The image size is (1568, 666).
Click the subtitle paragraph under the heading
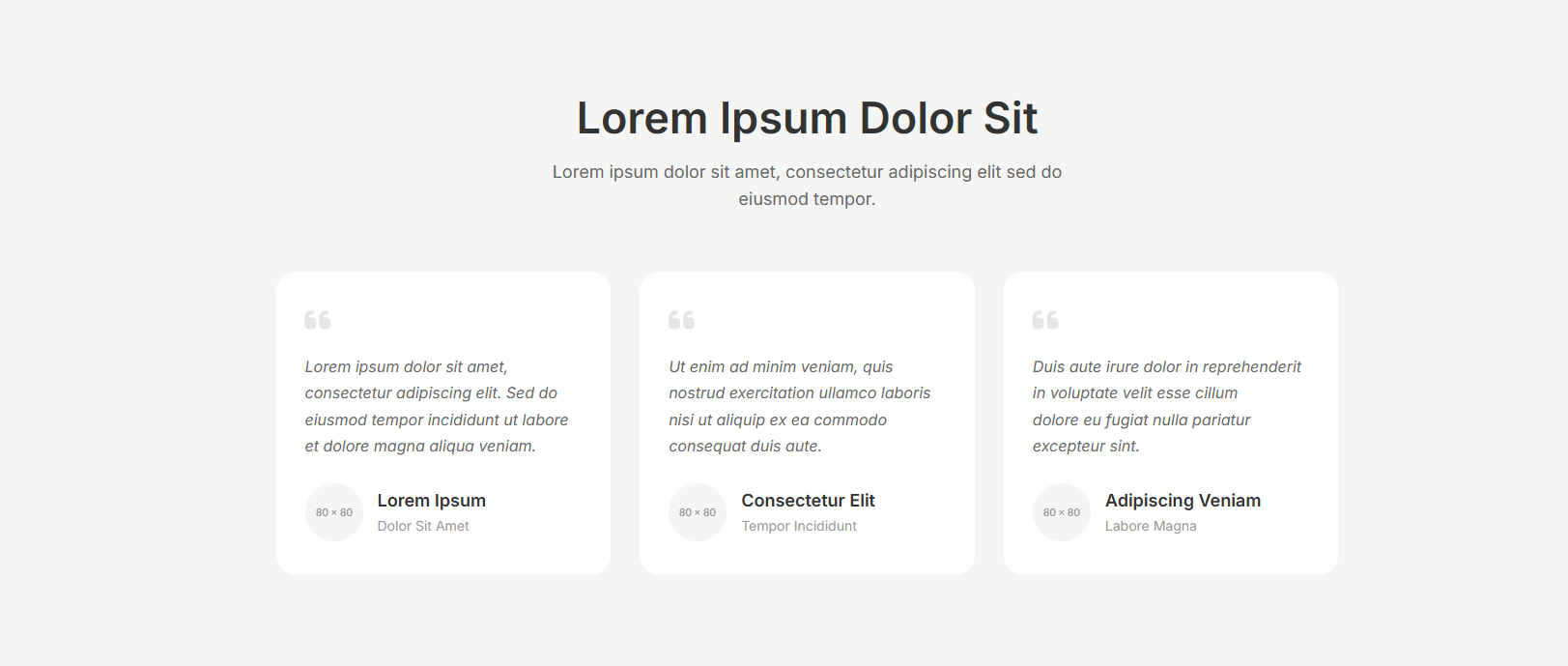807,186
